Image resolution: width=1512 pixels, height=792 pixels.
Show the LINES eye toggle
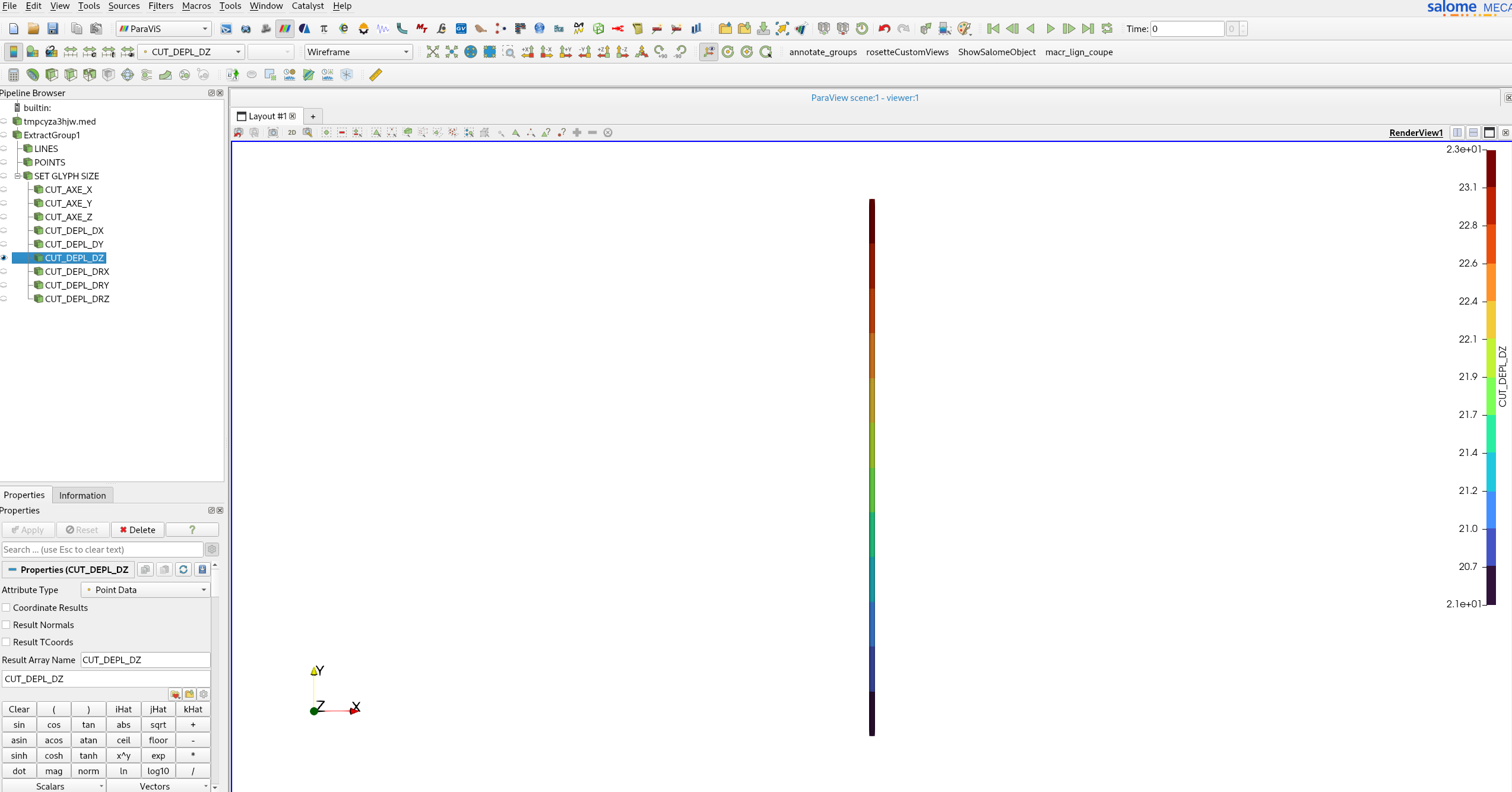click(x=4, y=148)
